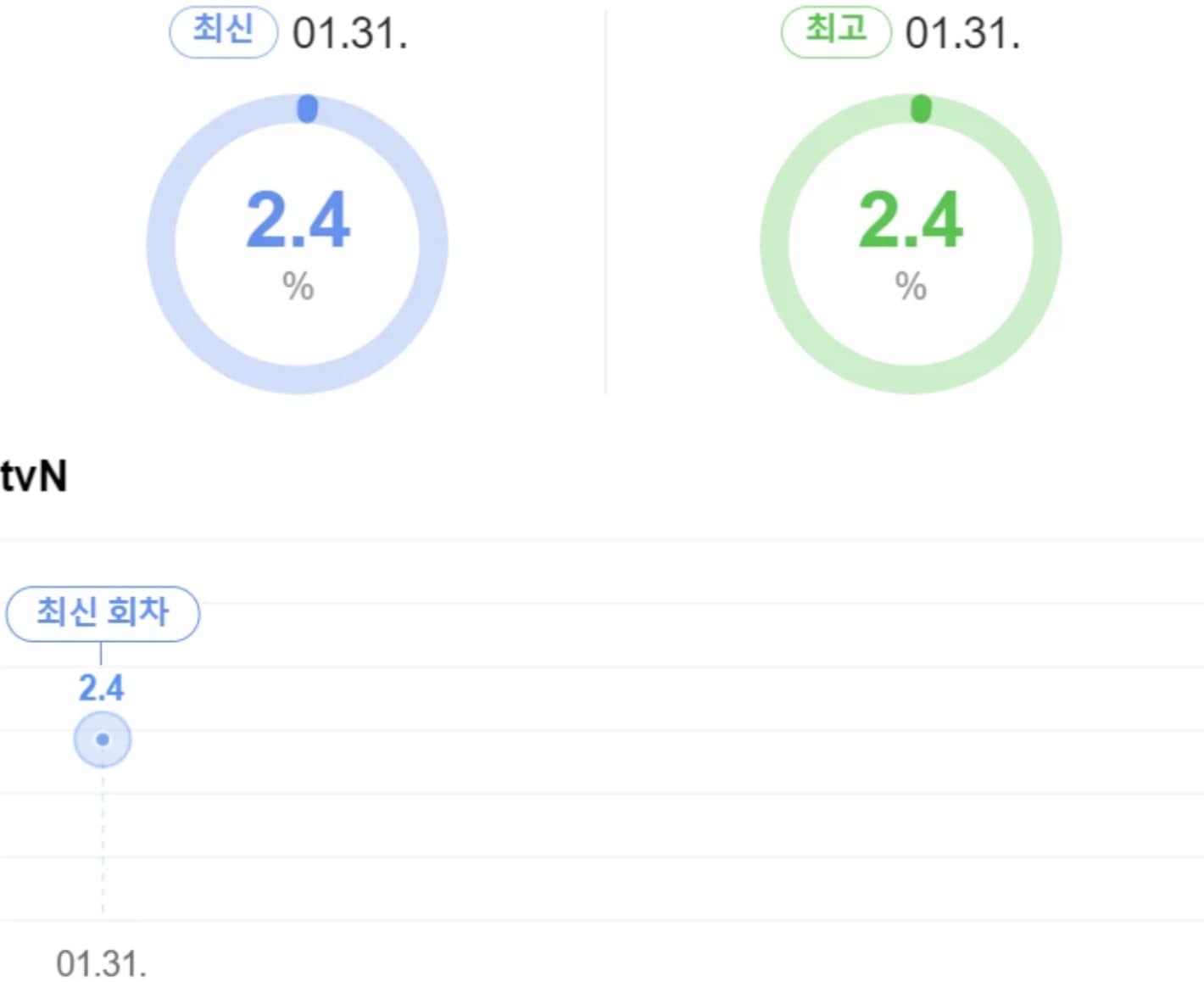The height and width of the screenshot is (982, 1204).
Task: Click the 최신 회차 label bubble
Action: click(103, 613)
